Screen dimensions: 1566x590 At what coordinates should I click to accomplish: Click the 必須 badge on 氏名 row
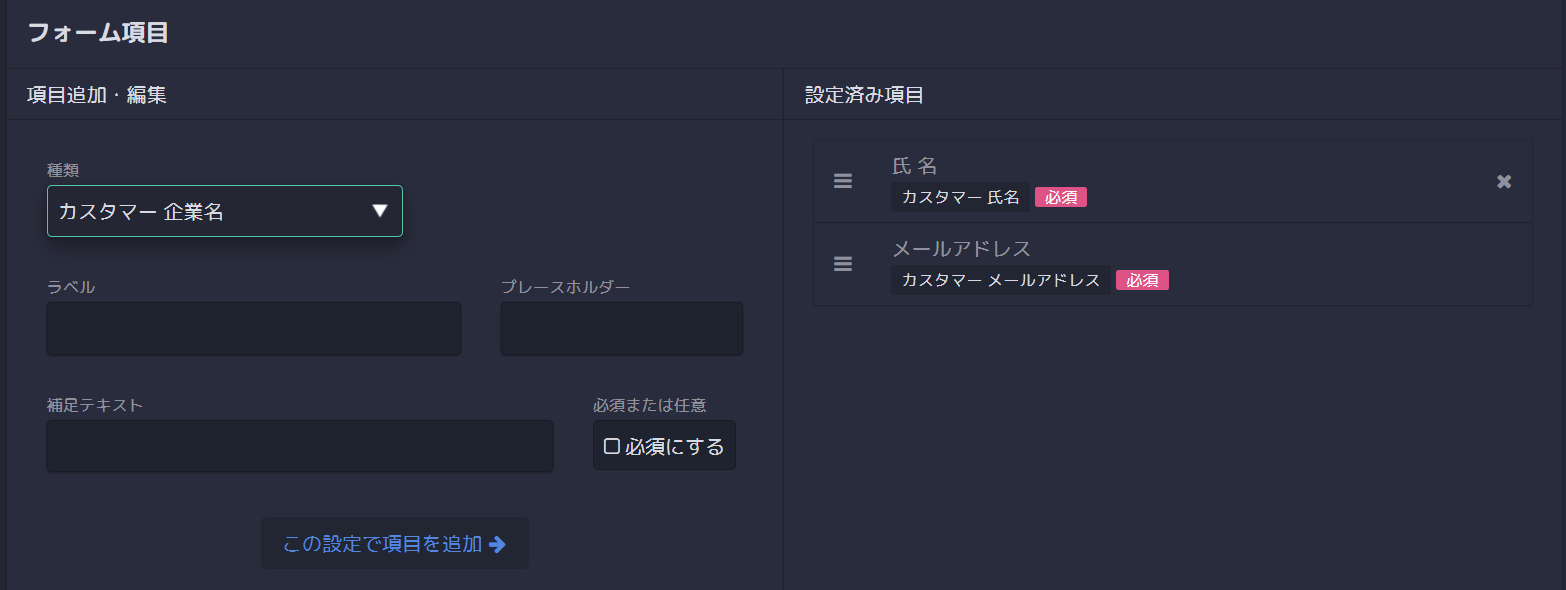coord(1061,198)
